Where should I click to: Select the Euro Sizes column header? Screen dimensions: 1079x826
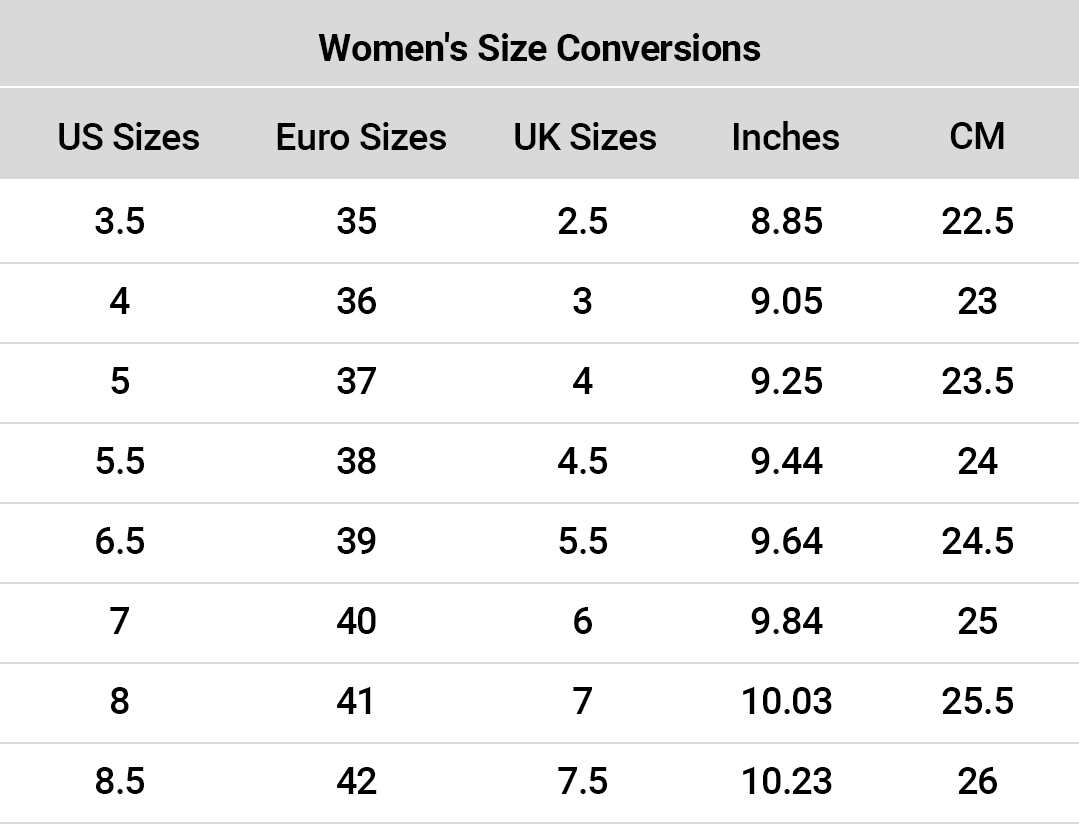(361, 137)
